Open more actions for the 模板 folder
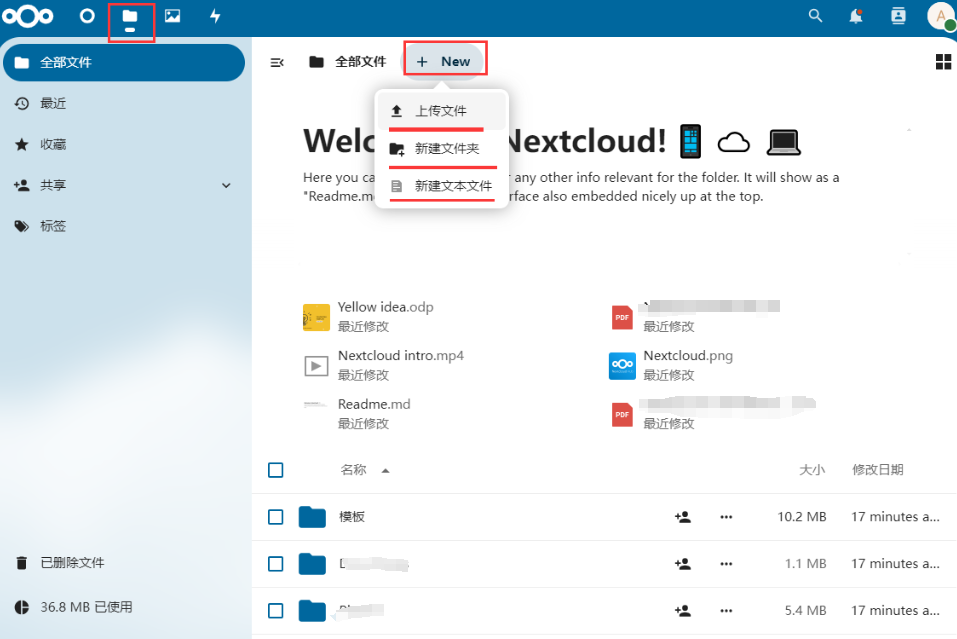The width and height of the screenshot is (957, 639). tap(726, 517)
